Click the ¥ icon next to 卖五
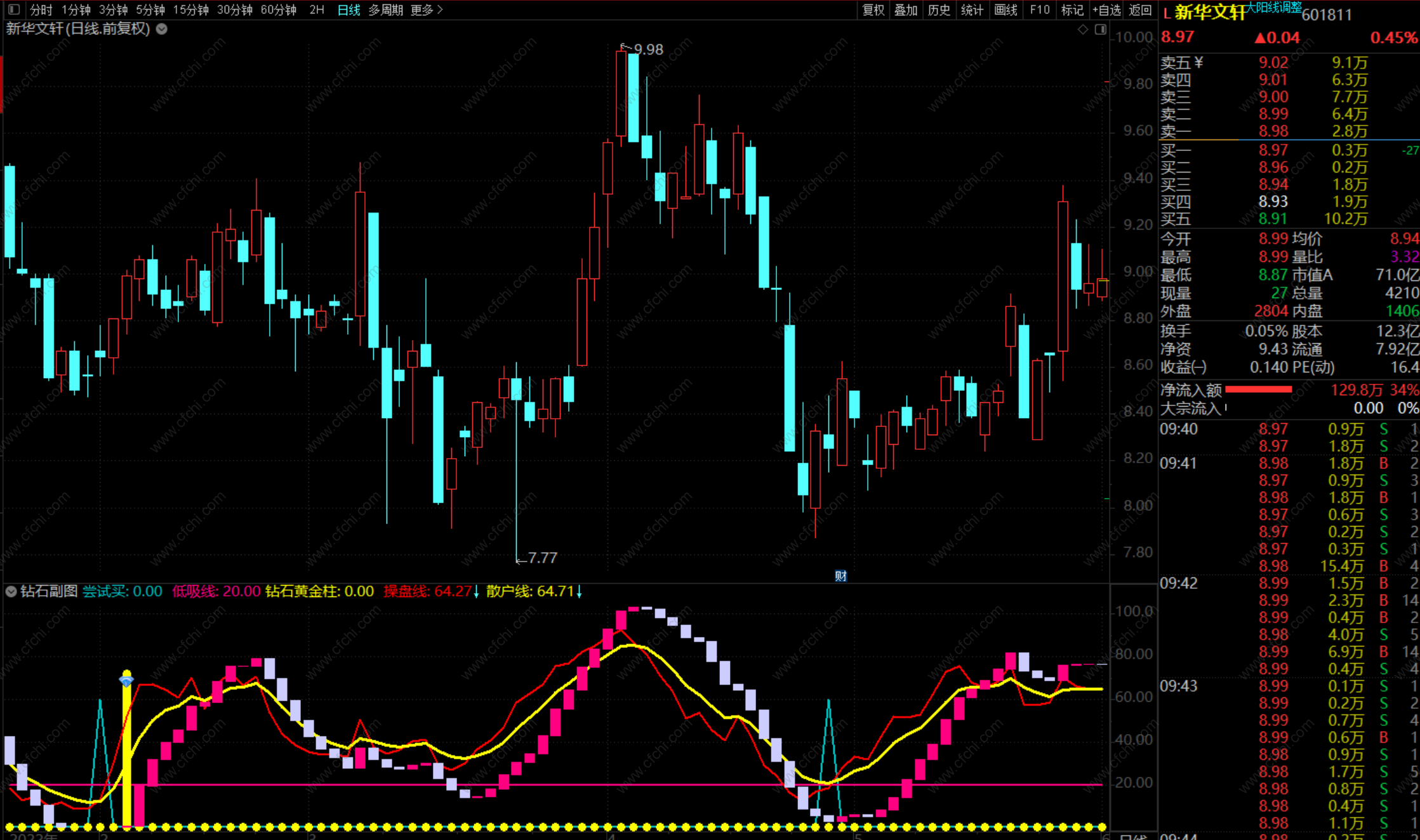The image size is (1420, 840). 1198,62
